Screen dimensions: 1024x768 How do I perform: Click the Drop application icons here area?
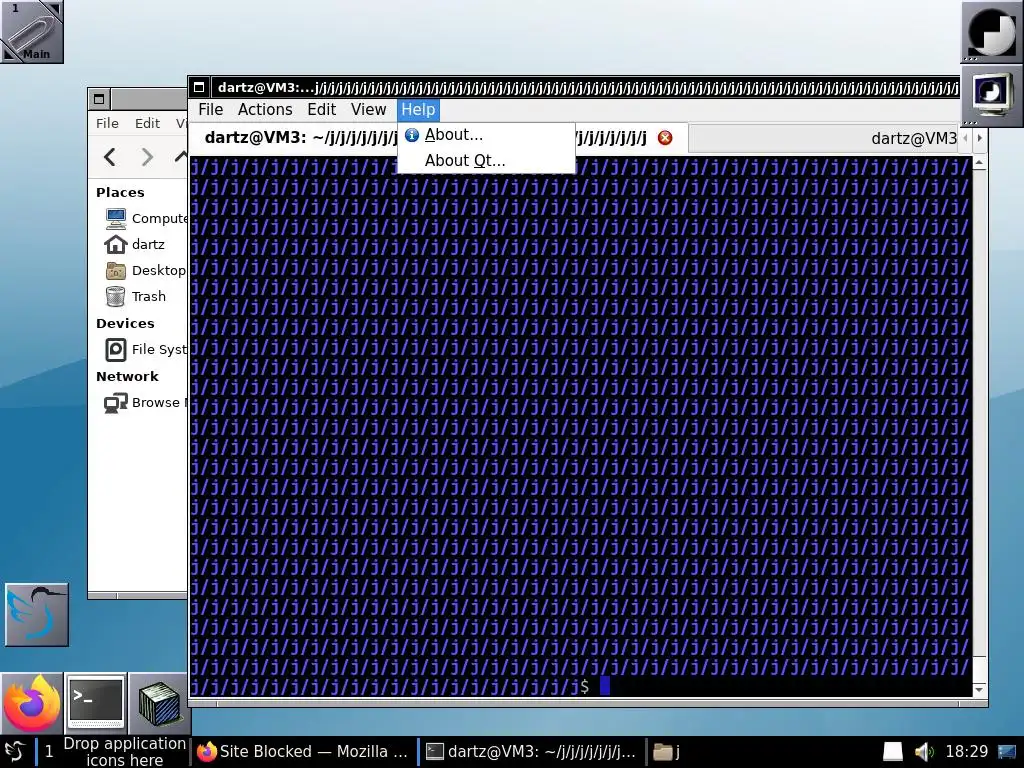coord(124,752)
